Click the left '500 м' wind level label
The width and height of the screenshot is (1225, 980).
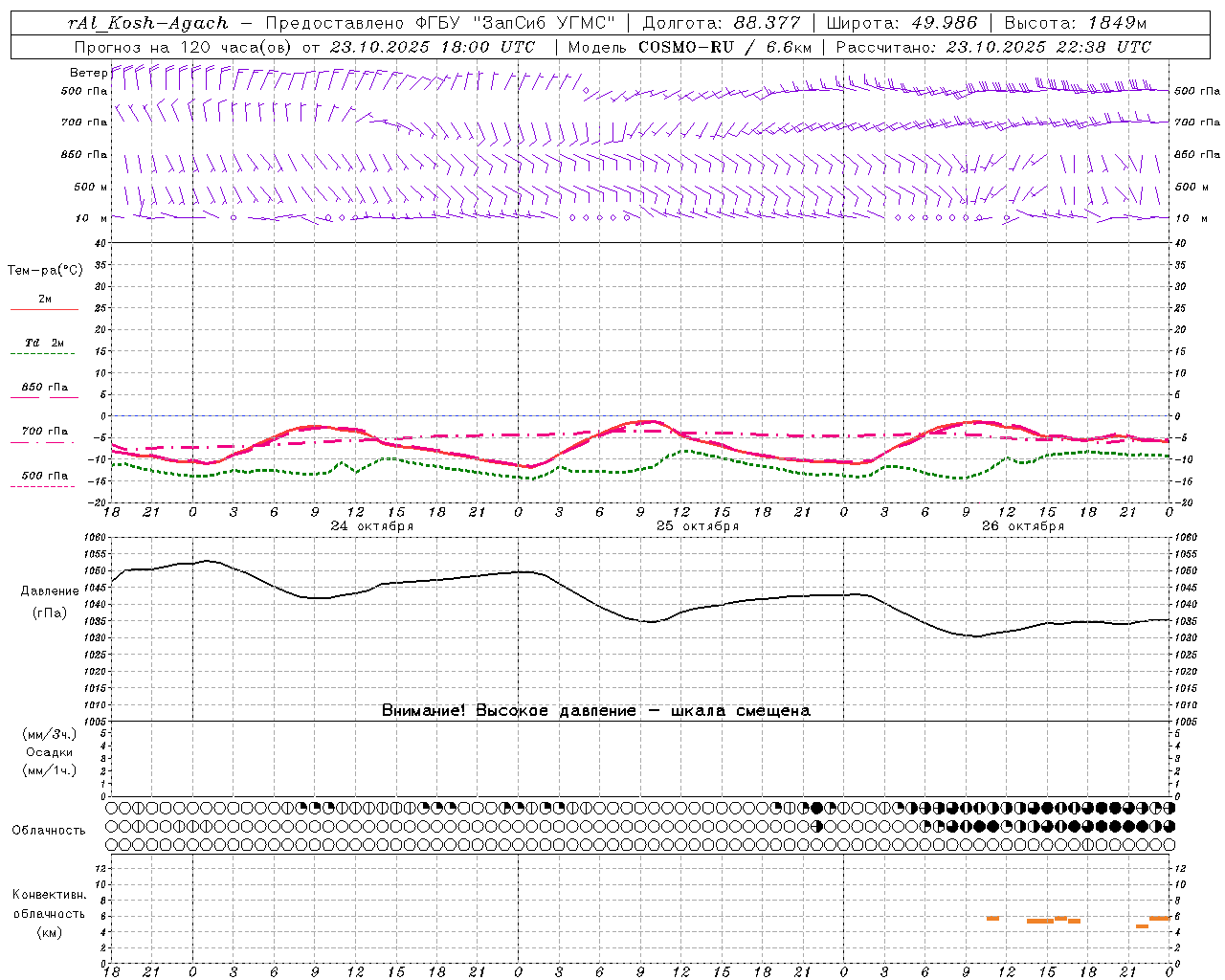click(91, 187)
